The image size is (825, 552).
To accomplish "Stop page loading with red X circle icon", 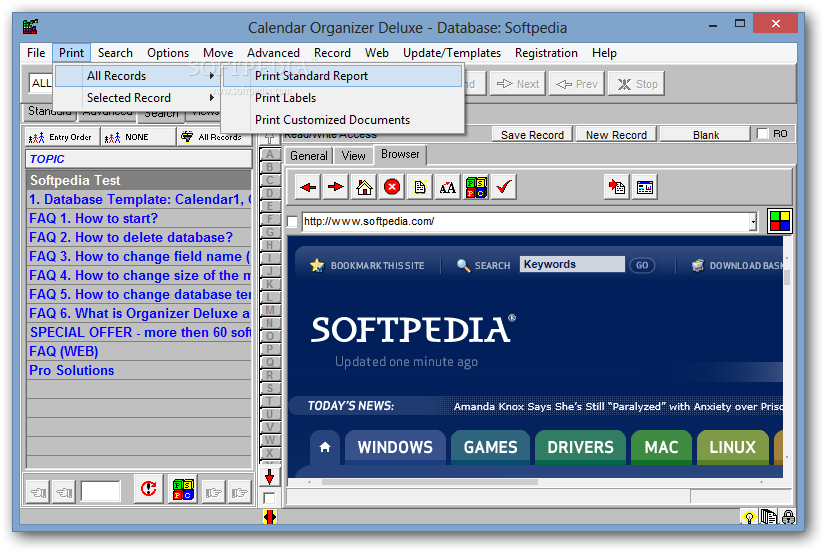I will 392,187.
